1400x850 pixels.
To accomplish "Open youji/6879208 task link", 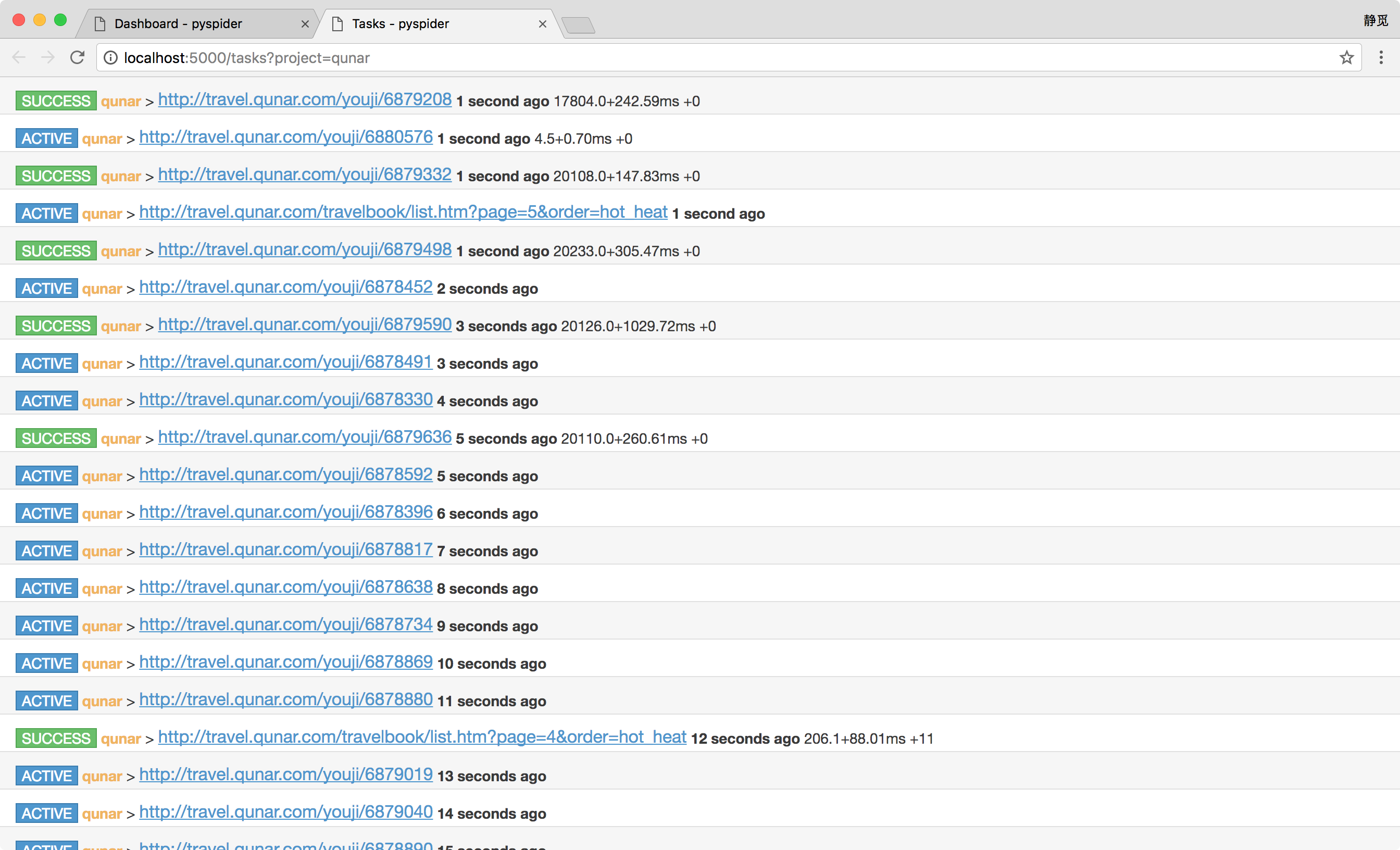I will [x=305, y=99].
